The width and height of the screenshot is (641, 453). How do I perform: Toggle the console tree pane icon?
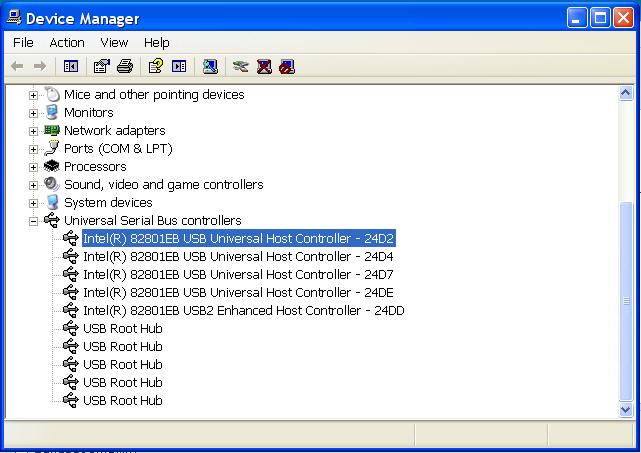click(x=71, y=66)
